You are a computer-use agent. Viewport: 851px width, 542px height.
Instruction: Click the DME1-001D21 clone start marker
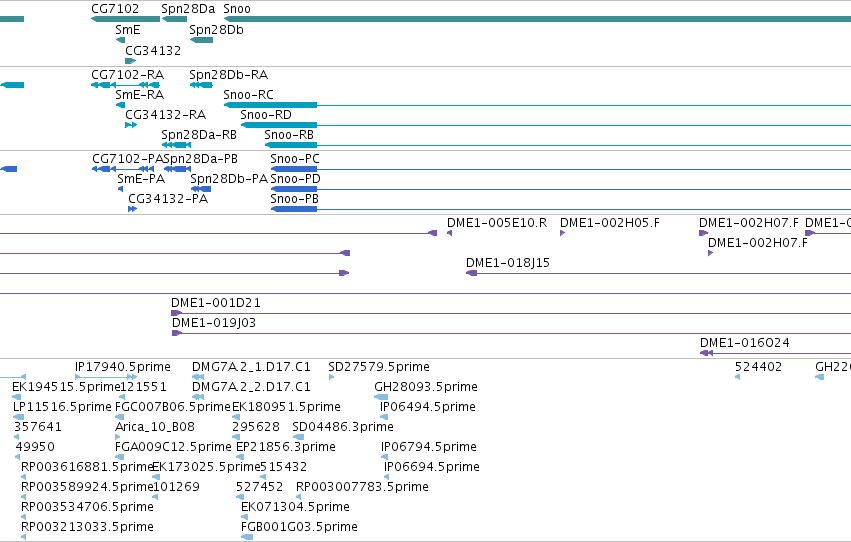(176, 313)
